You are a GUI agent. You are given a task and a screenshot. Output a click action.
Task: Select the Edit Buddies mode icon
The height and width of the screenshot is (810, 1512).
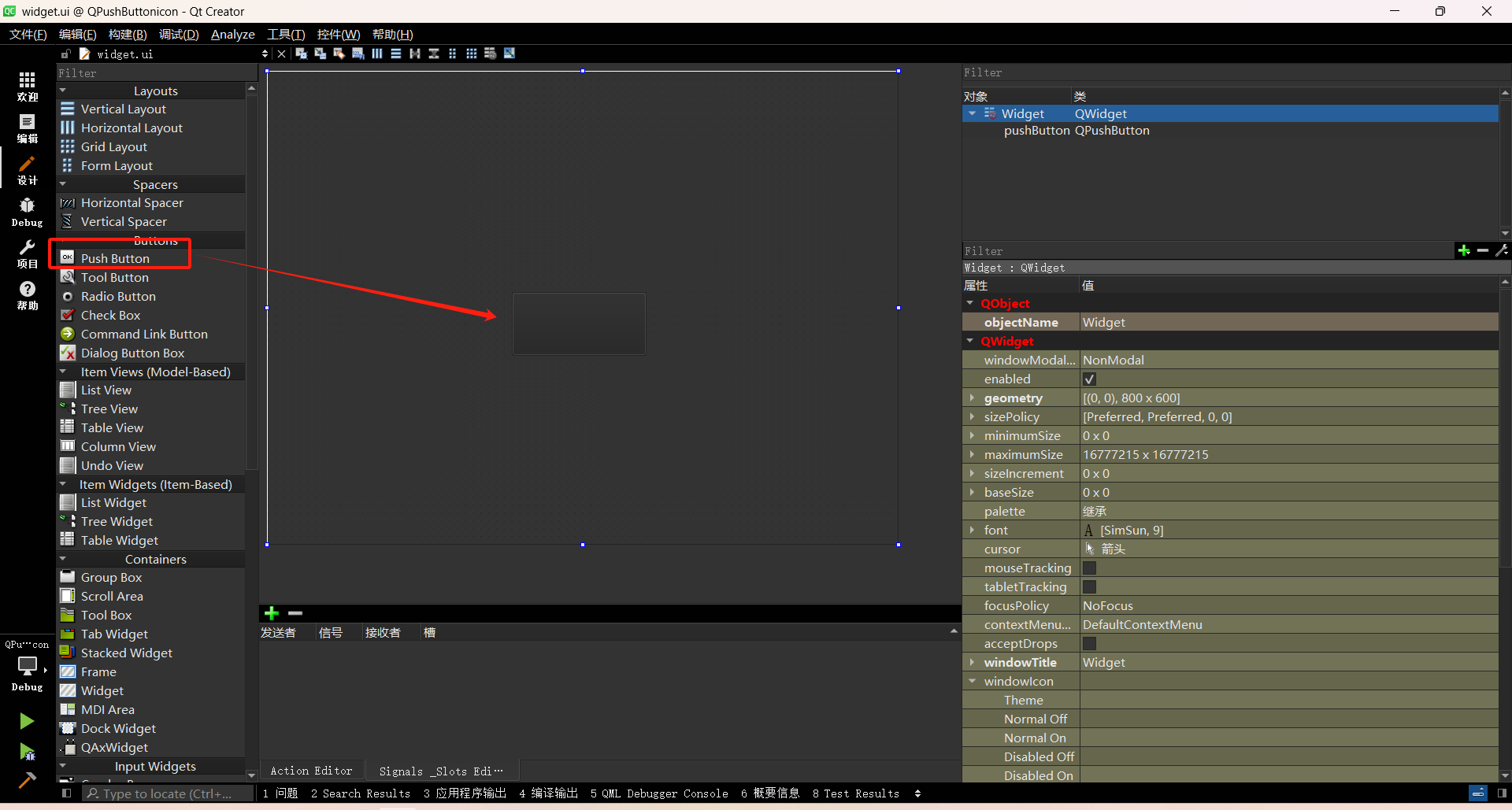tap(339, 54)
